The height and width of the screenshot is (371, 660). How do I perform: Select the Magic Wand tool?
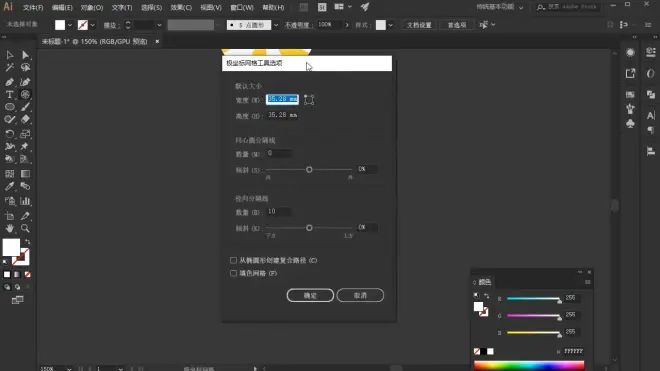[10, 67]
